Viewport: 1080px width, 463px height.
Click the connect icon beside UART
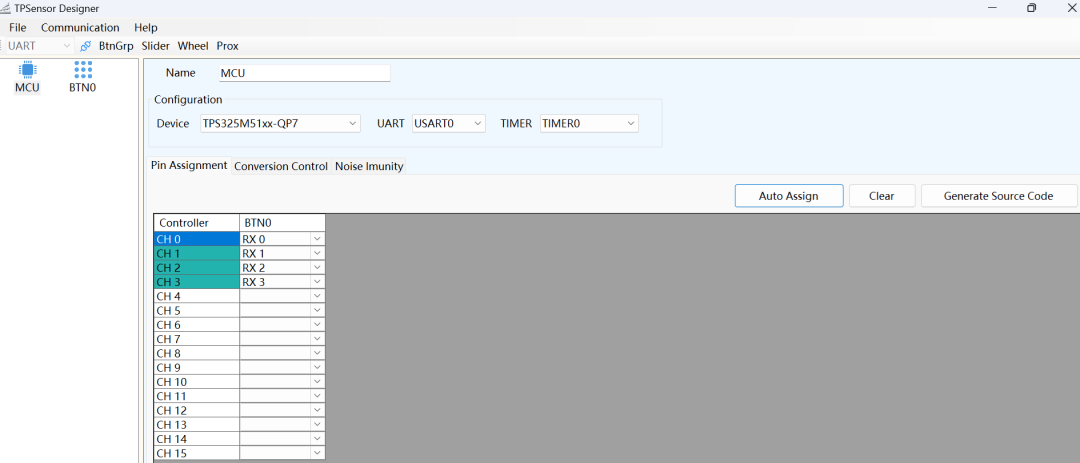pos(85,46)
